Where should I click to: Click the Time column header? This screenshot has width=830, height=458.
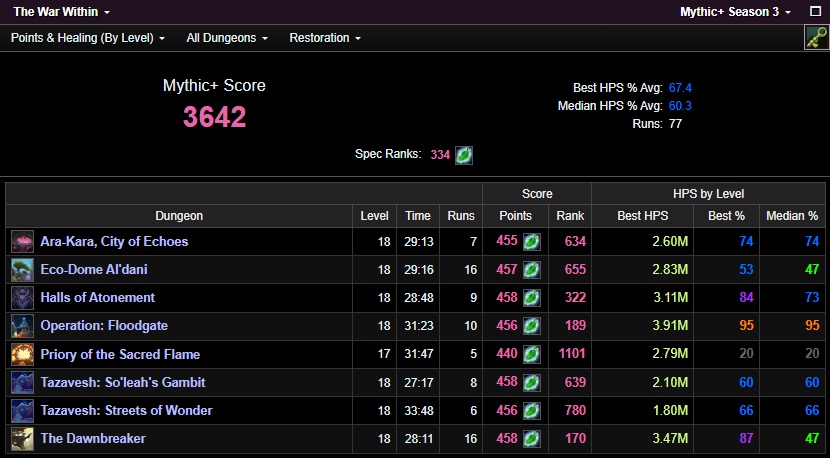pyautogui.click(x=418, y=216)
